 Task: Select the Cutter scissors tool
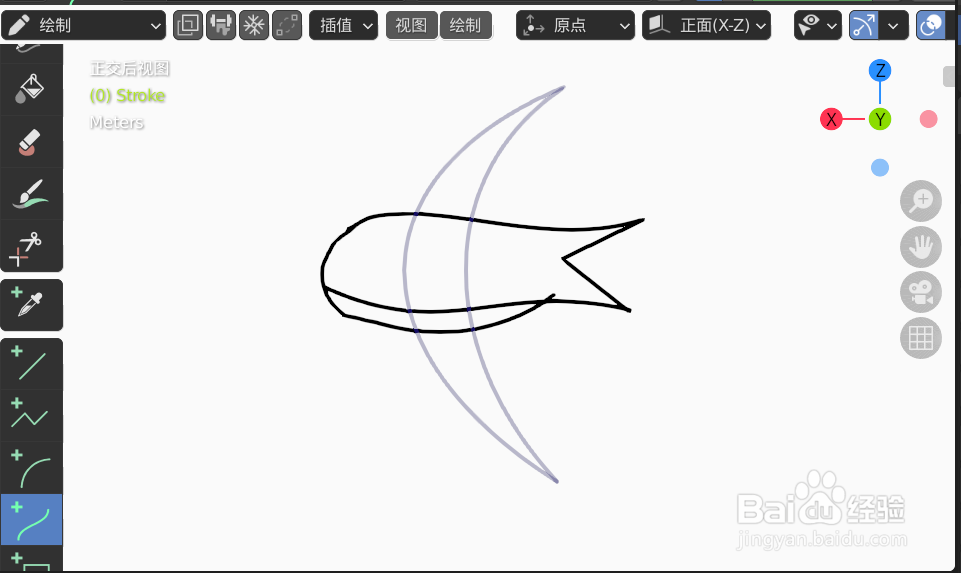tap(31, 245)
